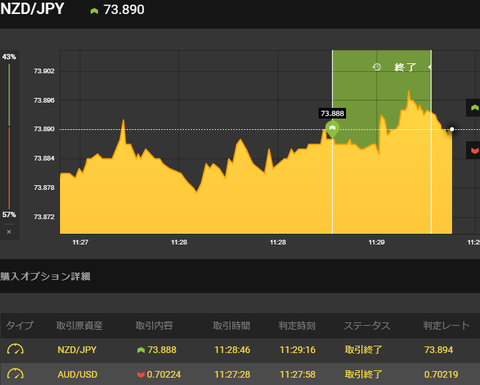Click the small arrow right of 終了 label
The height and width of the screenshot is (385, 480).
pos(430,67)
